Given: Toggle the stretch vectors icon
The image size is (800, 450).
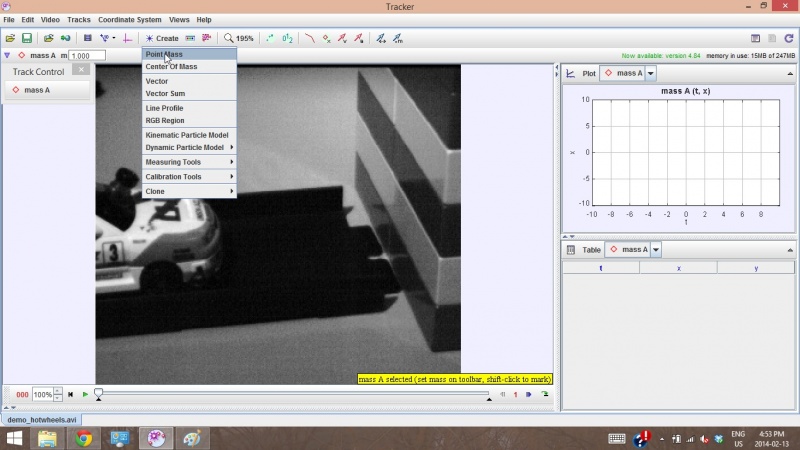Looking at the screenshot, I should (381, 38).
